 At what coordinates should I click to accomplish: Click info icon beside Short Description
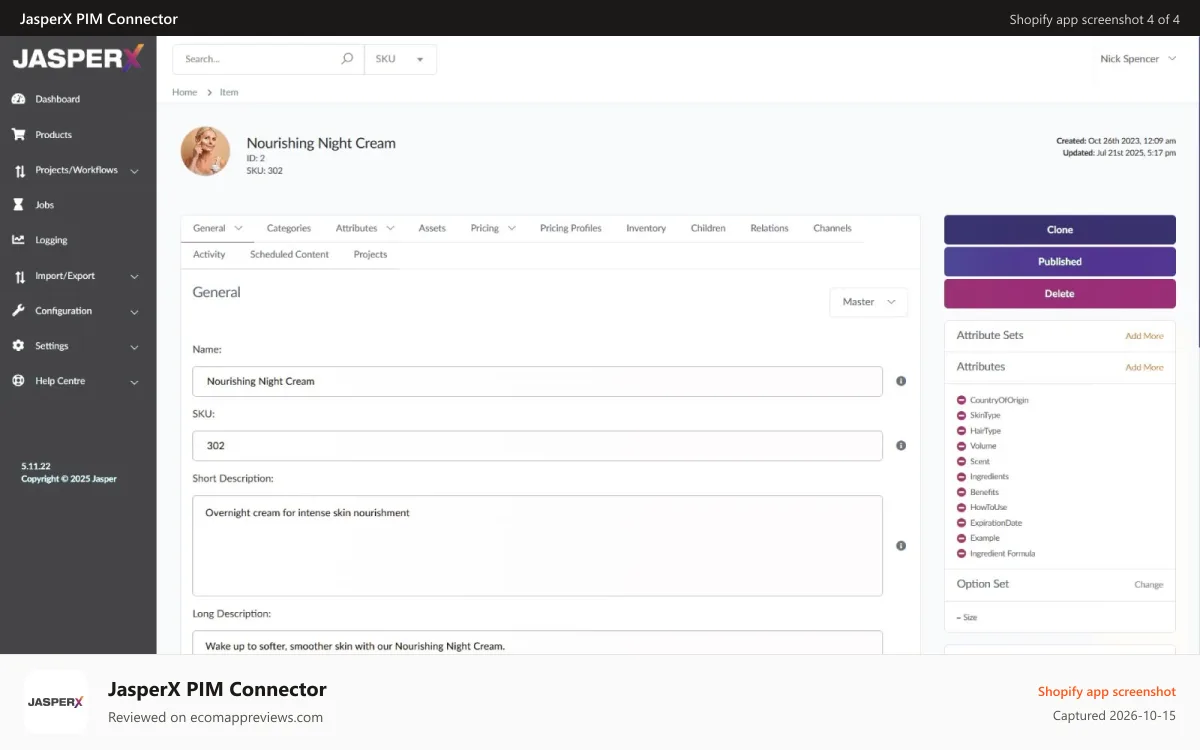point(901,546)
